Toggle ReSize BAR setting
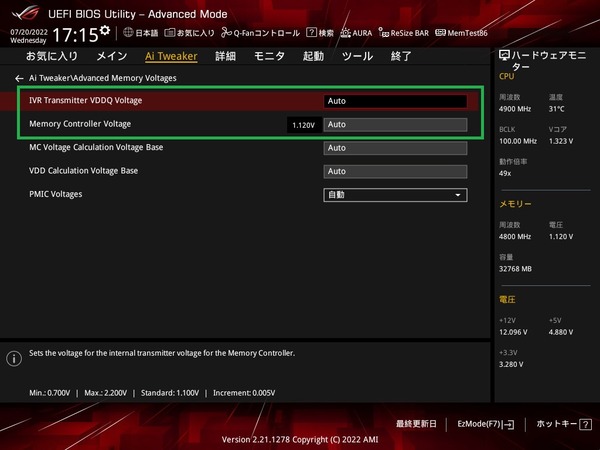Screen dimensions: 600x450 pos(404,33)
